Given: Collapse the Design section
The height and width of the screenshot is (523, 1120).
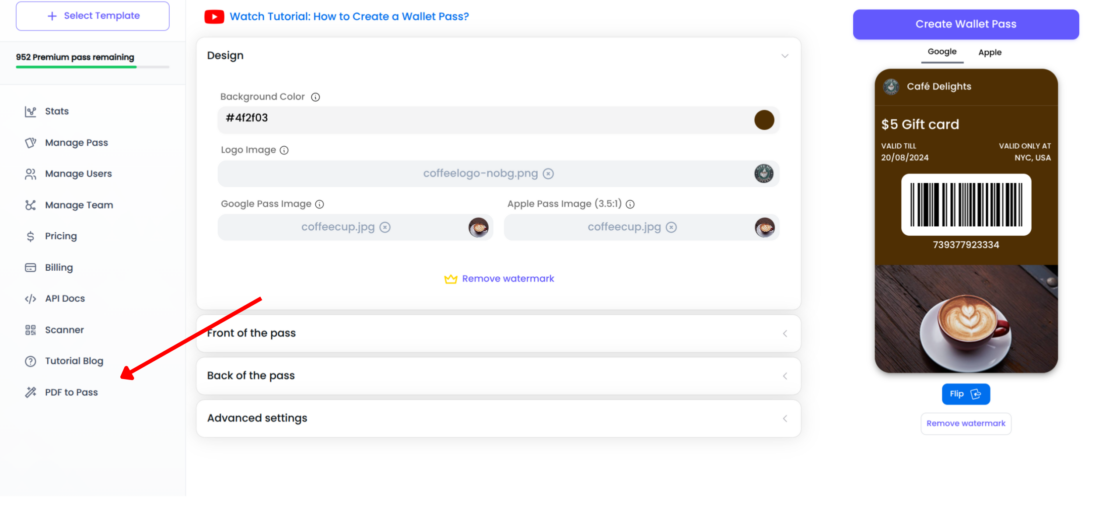Looking at the screenshot, I should 784,56.
